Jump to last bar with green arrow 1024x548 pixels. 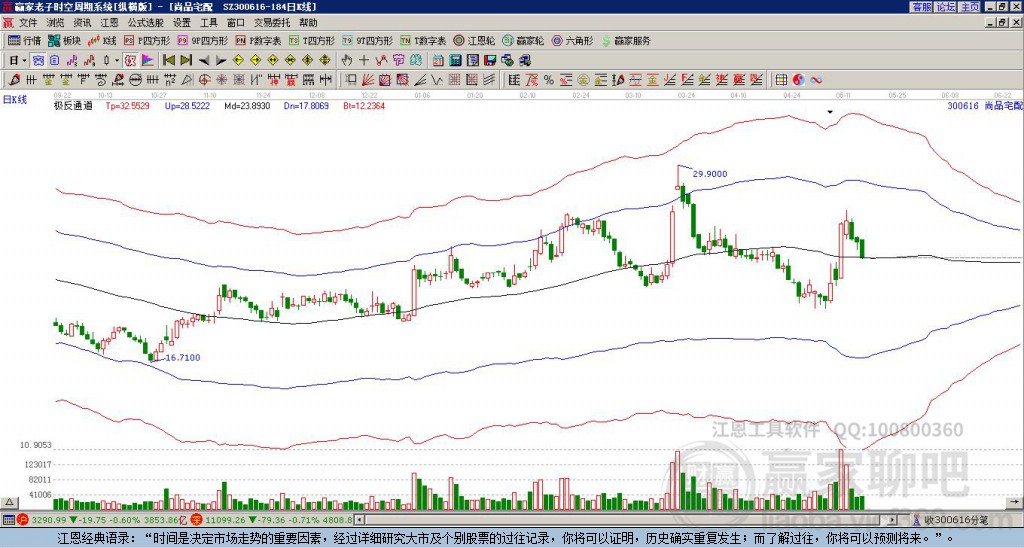tap(186, 60)
